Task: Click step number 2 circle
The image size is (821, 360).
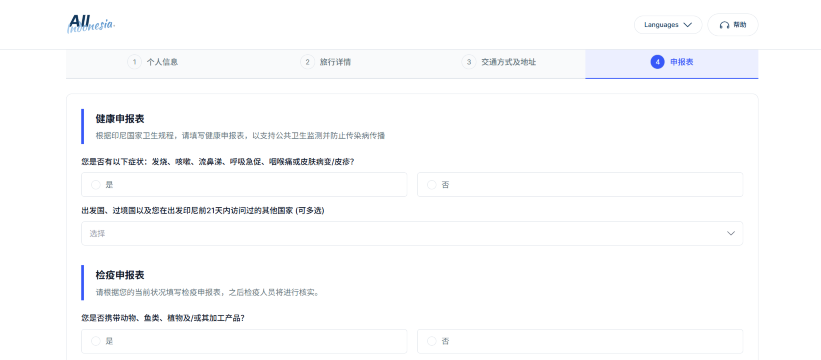Action: click(307, 62)
